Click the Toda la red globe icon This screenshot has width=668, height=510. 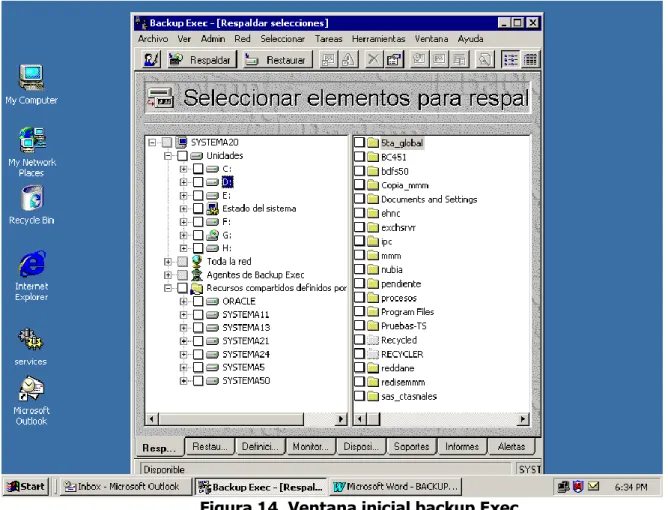197,261
